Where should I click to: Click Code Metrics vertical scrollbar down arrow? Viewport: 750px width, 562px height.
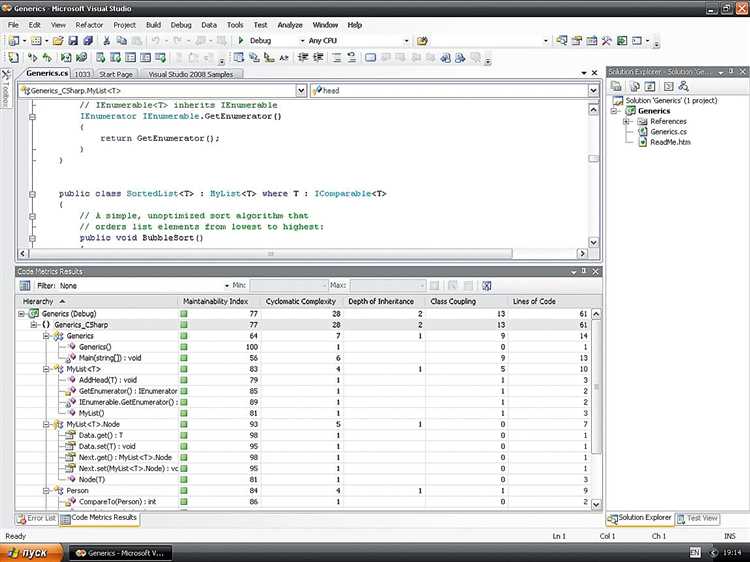pyautogui.click(x=596, y=504)
